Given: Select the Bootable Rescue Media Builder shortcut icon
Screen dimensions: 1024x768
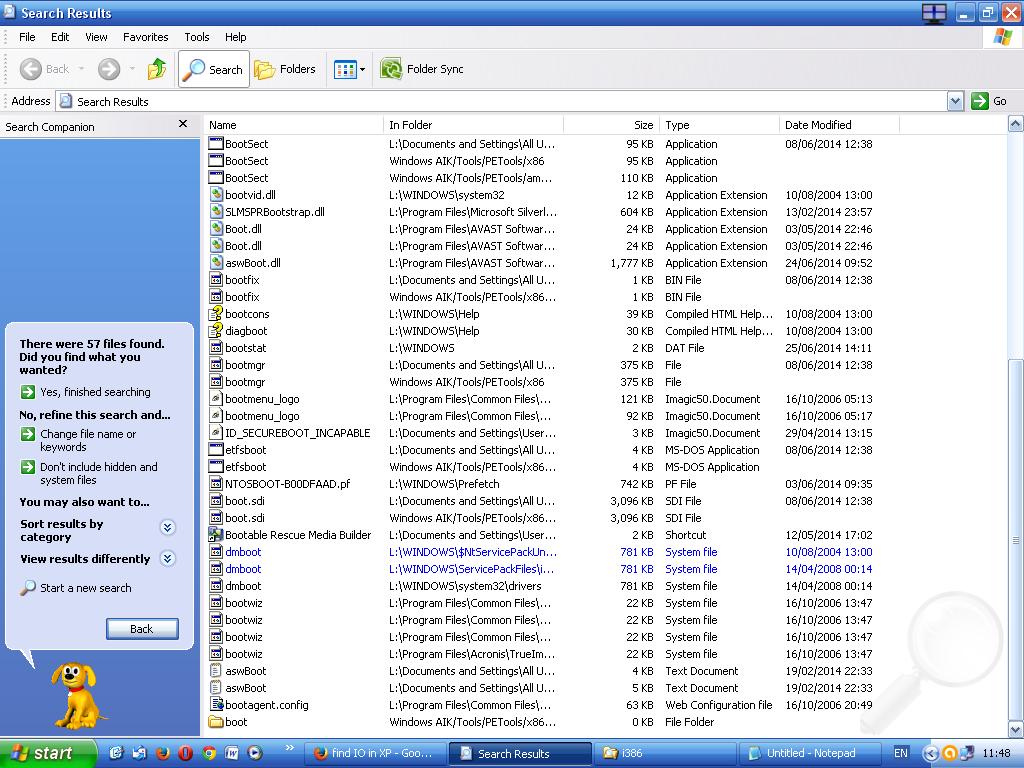Looking at the screenshot, I should click(216, 534).
